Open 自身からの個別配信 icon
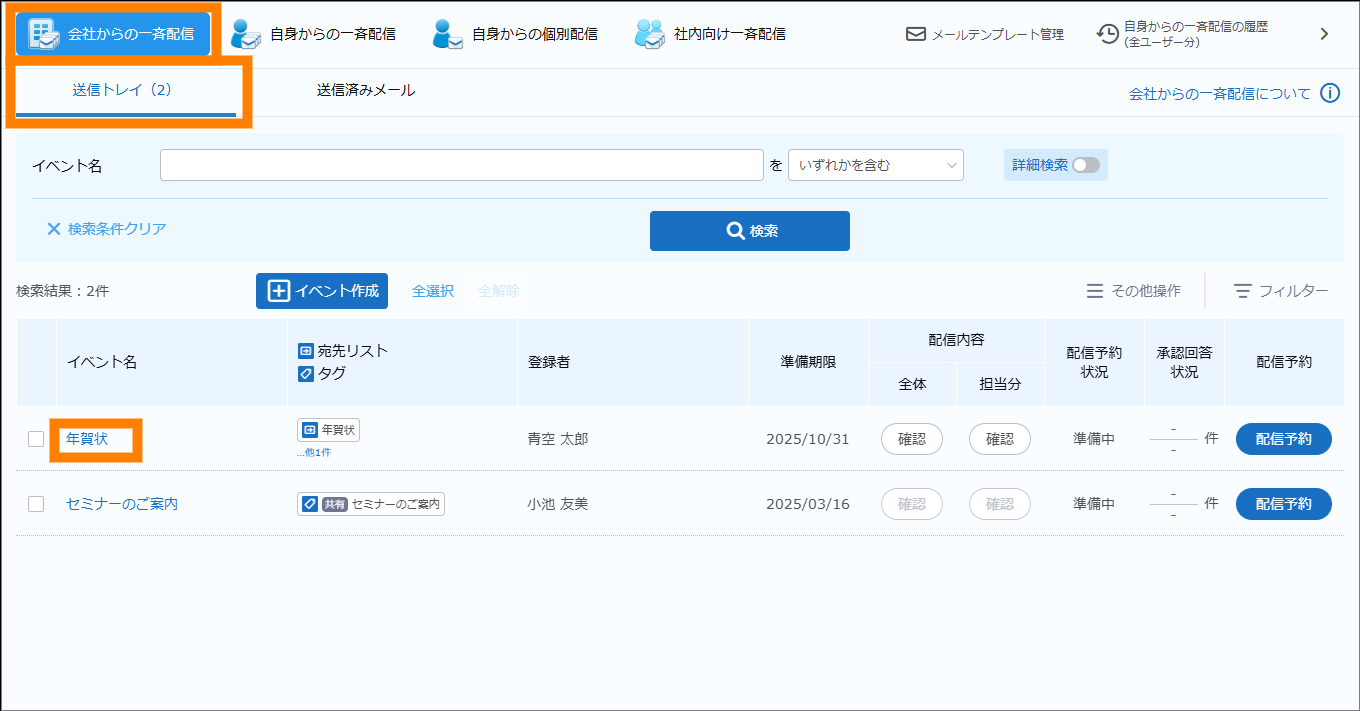Image resolution: width=1360 pixels, height=711 pixels. point(448,34)
